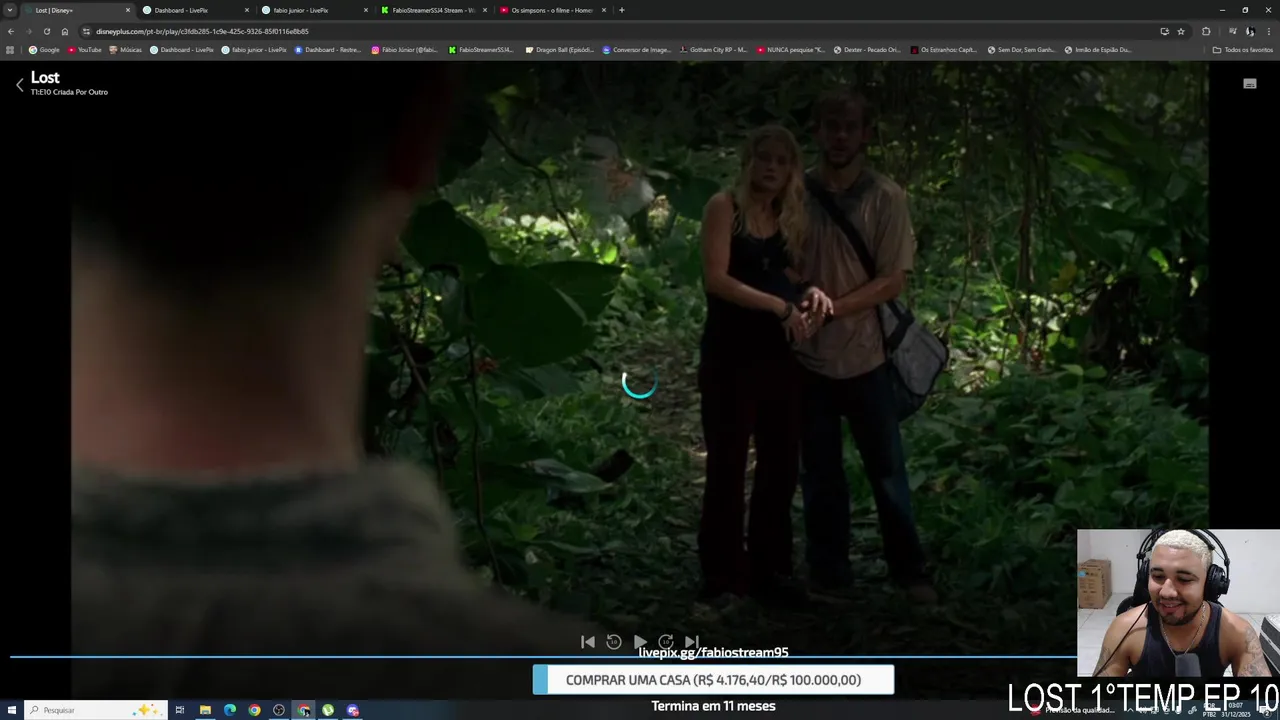Close the Dashboard - LivePix tab

[x=246, y=10]
